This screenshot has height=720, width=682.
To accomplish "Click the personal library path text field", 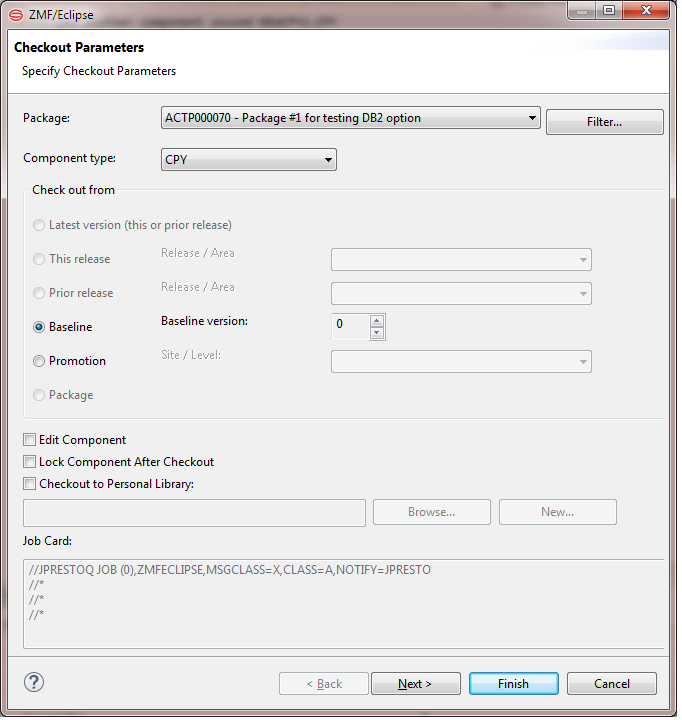I will click(194, 513).
